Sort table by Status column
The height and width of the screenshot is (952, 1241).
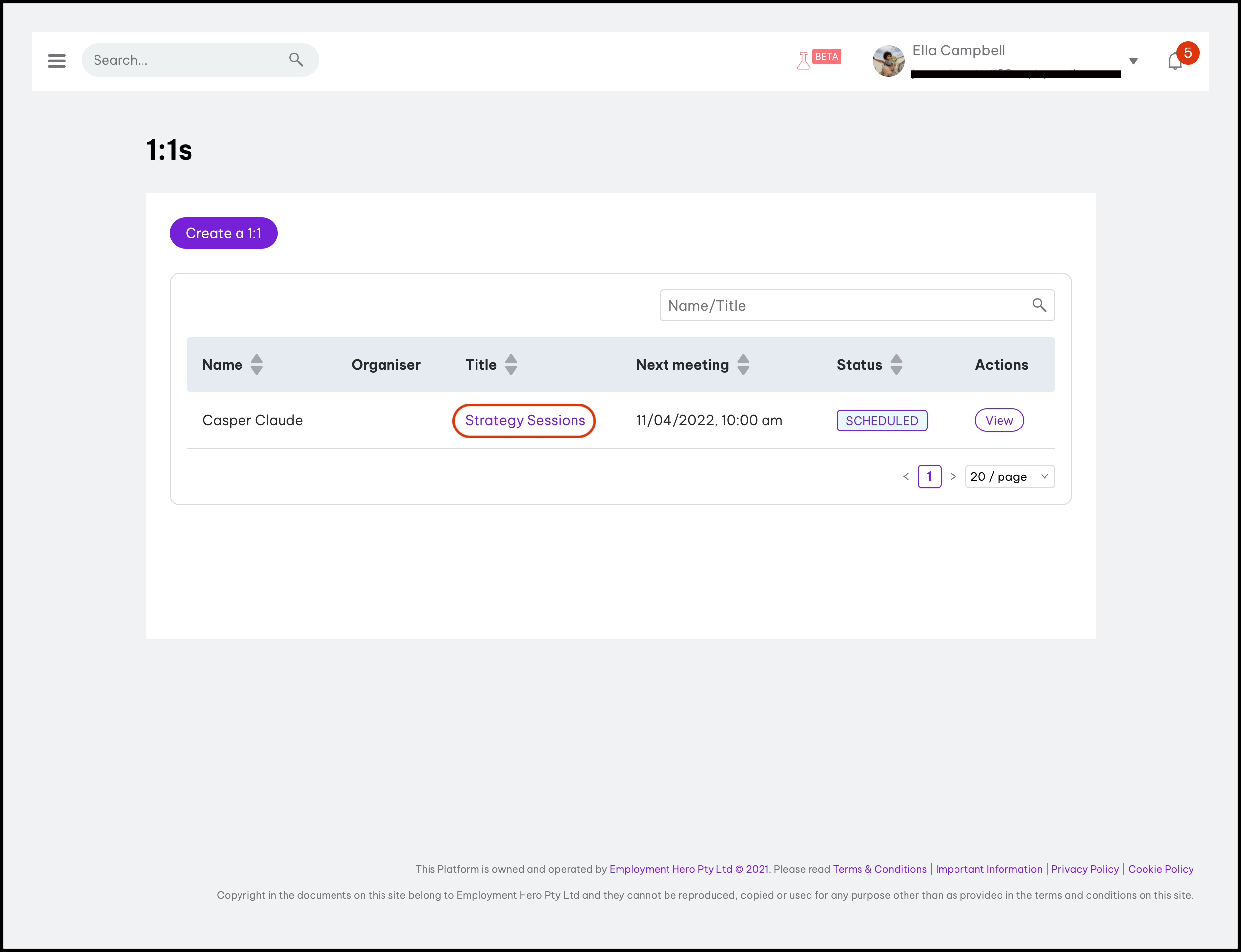point(896,364)
